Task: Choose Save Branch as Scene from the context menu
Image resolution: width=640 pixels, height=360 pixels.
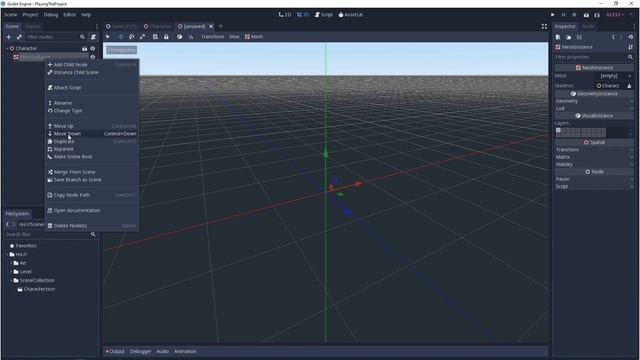Action: [x=92, y=180]
